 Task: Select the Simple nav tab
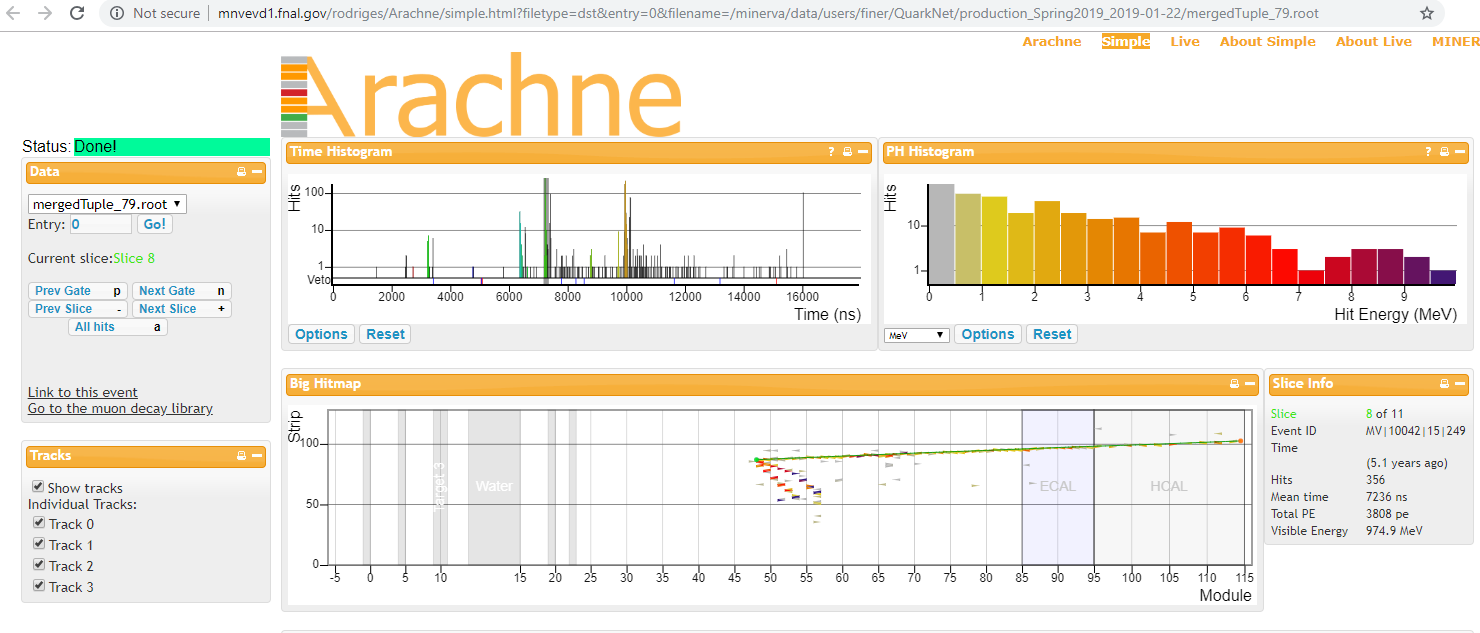pos(1126,41)
